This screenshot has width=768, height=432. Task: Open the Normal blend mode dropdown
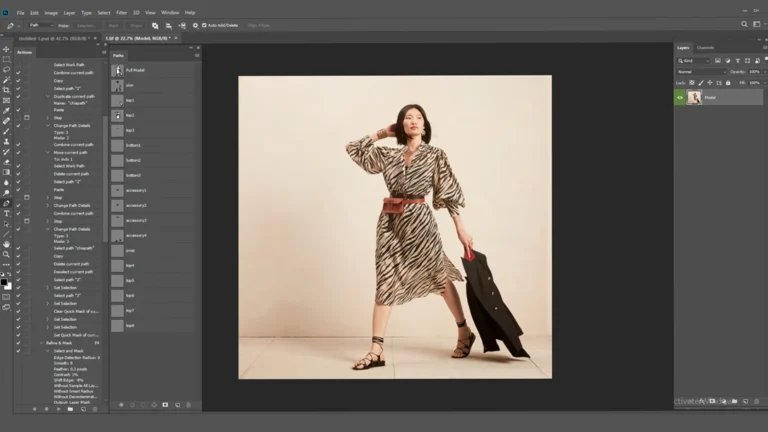tap(700, 72)
